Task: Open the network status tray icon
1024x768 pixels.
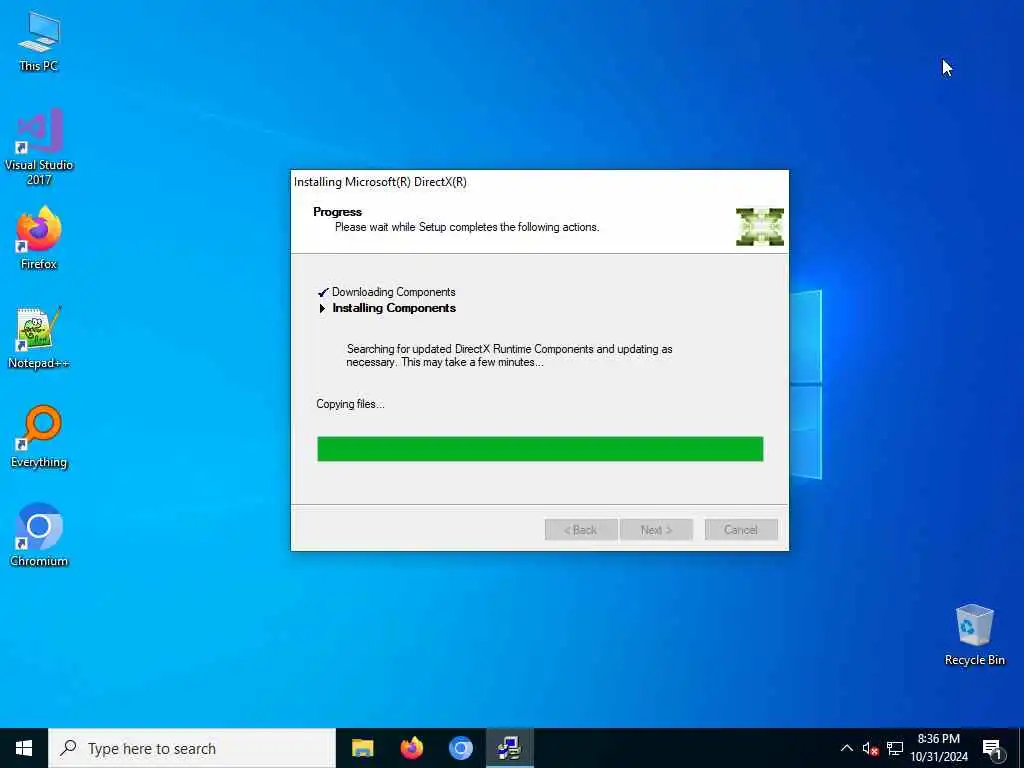Action: point(895,748)
